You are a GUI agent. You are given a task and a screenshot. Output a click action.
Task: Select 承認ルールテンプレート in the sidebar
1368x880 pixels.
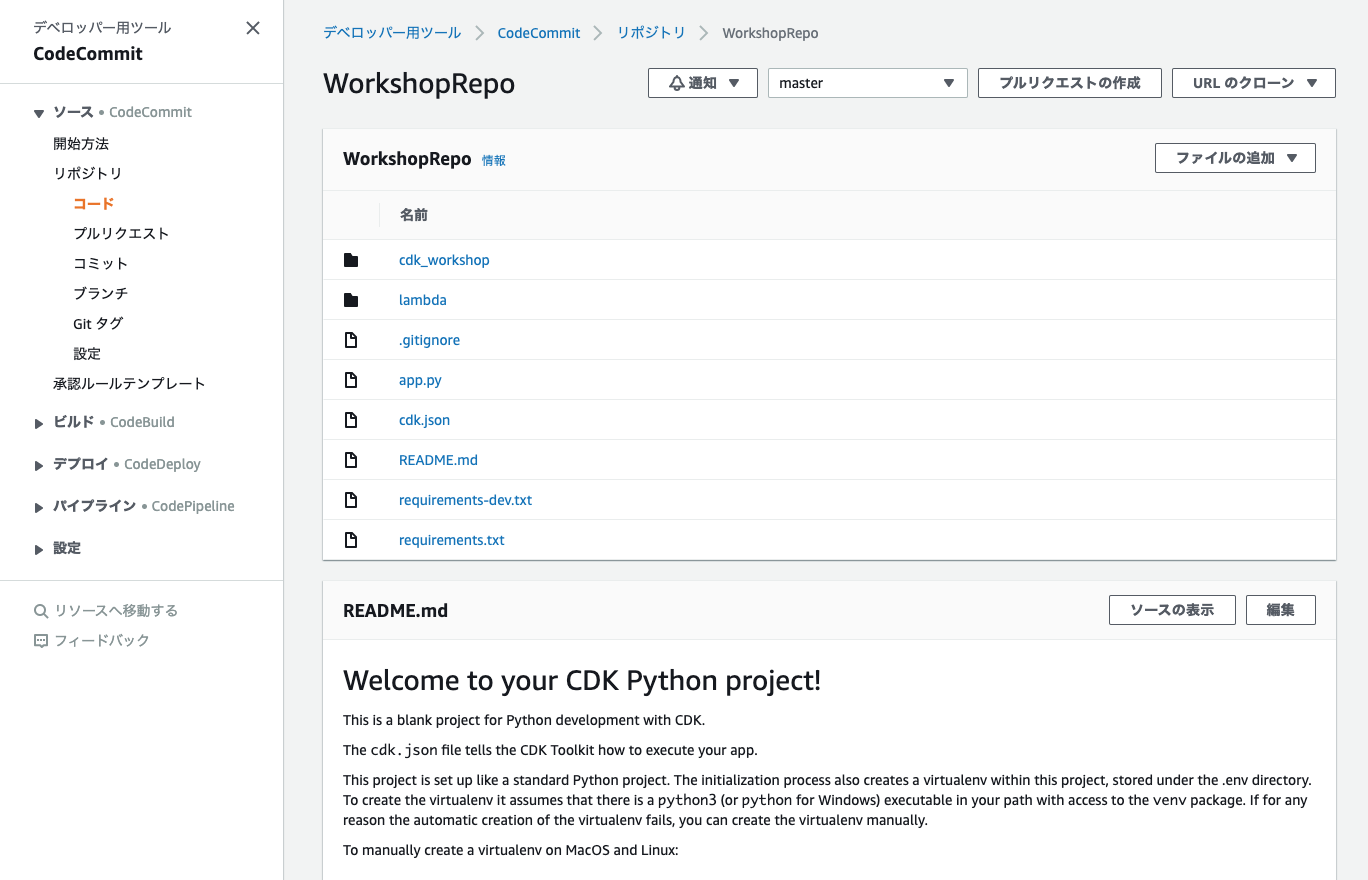[129, 384]
